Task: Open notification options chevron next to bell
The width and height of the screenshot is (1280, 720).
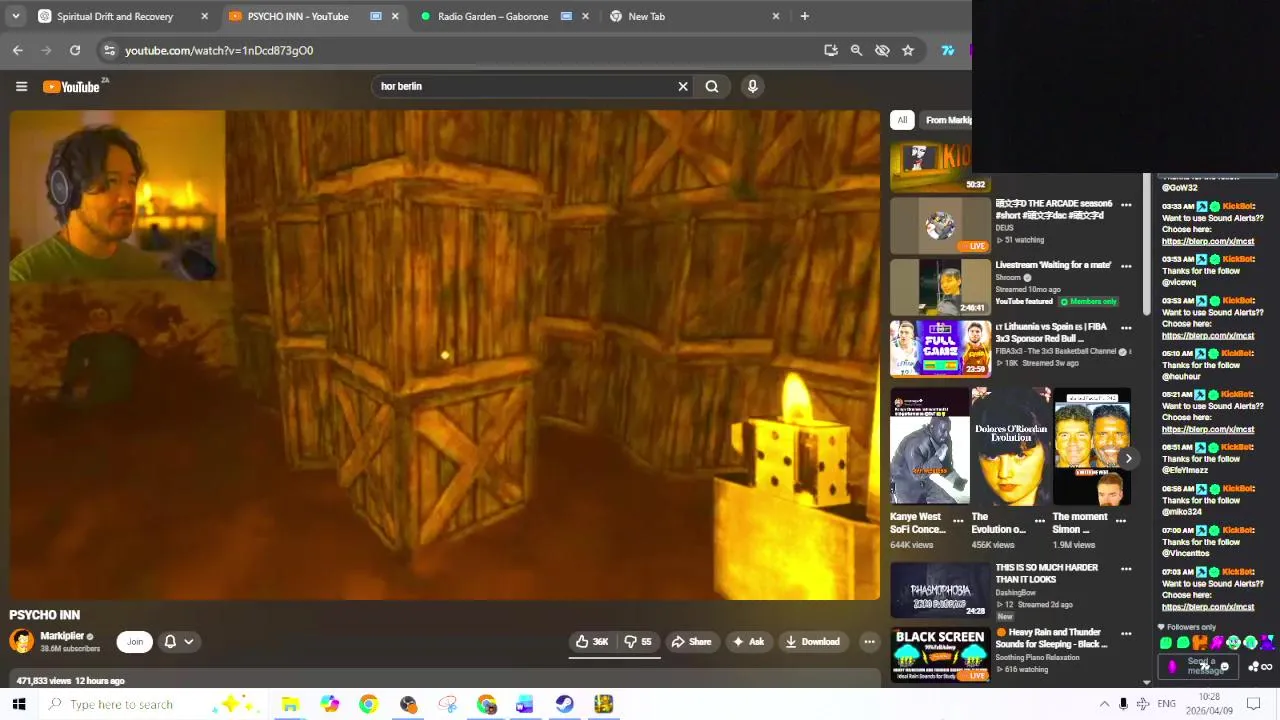Action: coord(188,642)
